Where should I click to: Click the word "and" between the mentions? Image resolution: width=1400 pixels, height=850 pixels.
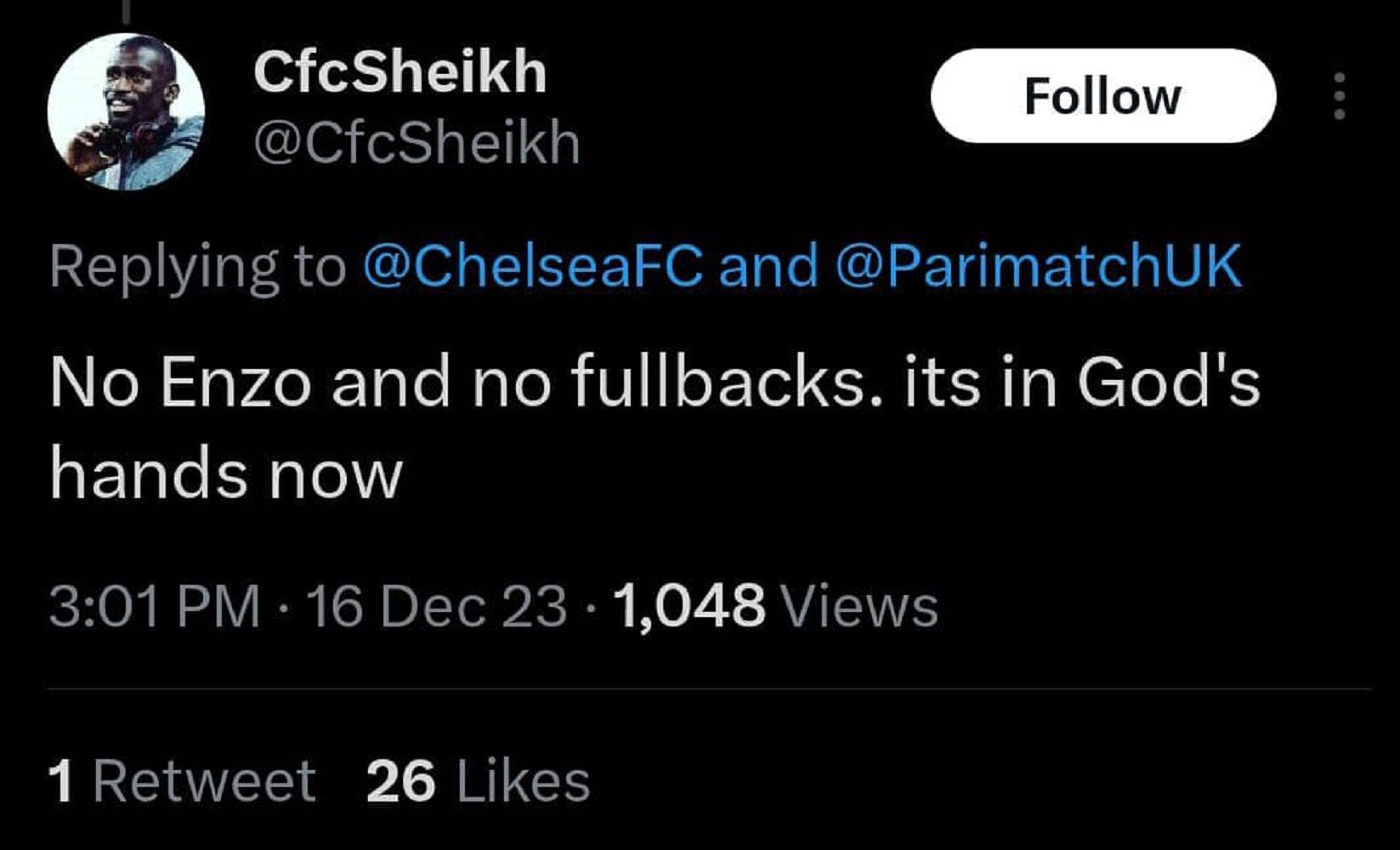(x=768, y=265)
